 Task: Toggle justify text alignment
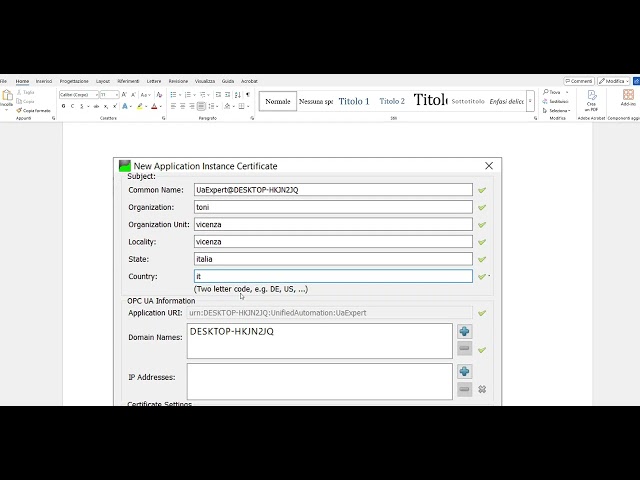[201, 106]
